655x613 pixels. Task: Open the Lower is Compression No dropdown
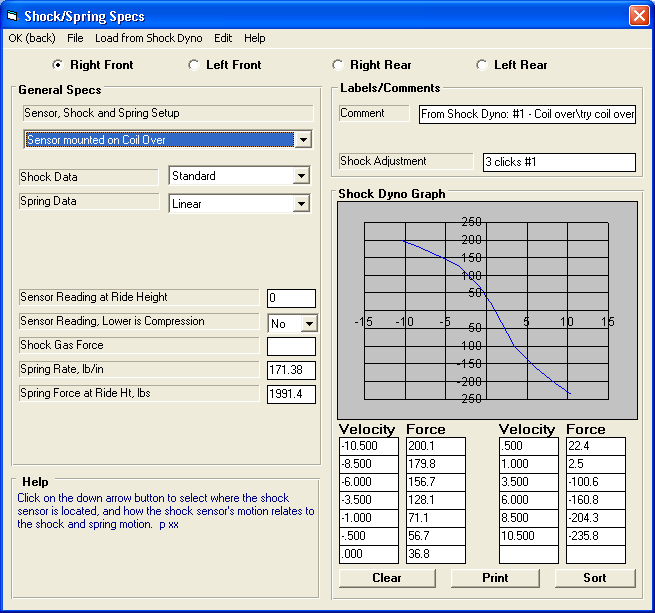[x=309, y=323]
